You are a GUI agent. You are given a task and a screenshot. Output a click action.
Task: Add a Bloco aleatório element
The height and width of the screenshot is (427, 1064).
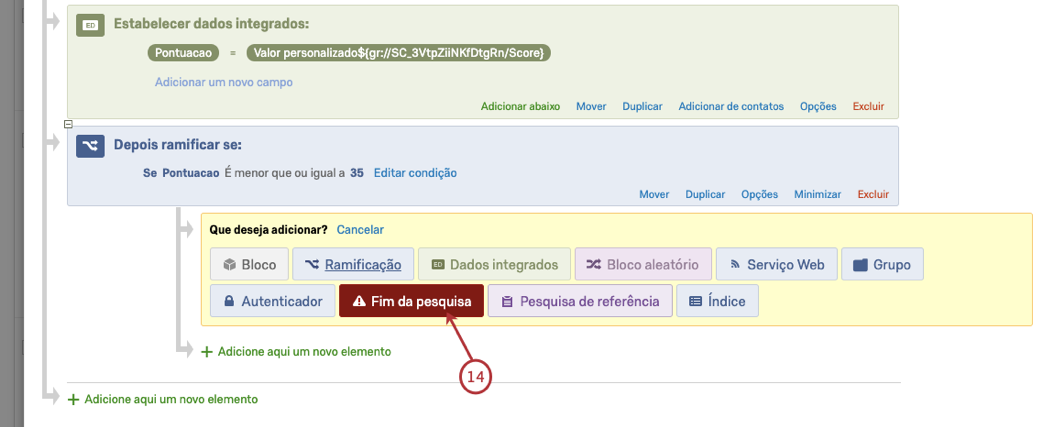(643, 264)
